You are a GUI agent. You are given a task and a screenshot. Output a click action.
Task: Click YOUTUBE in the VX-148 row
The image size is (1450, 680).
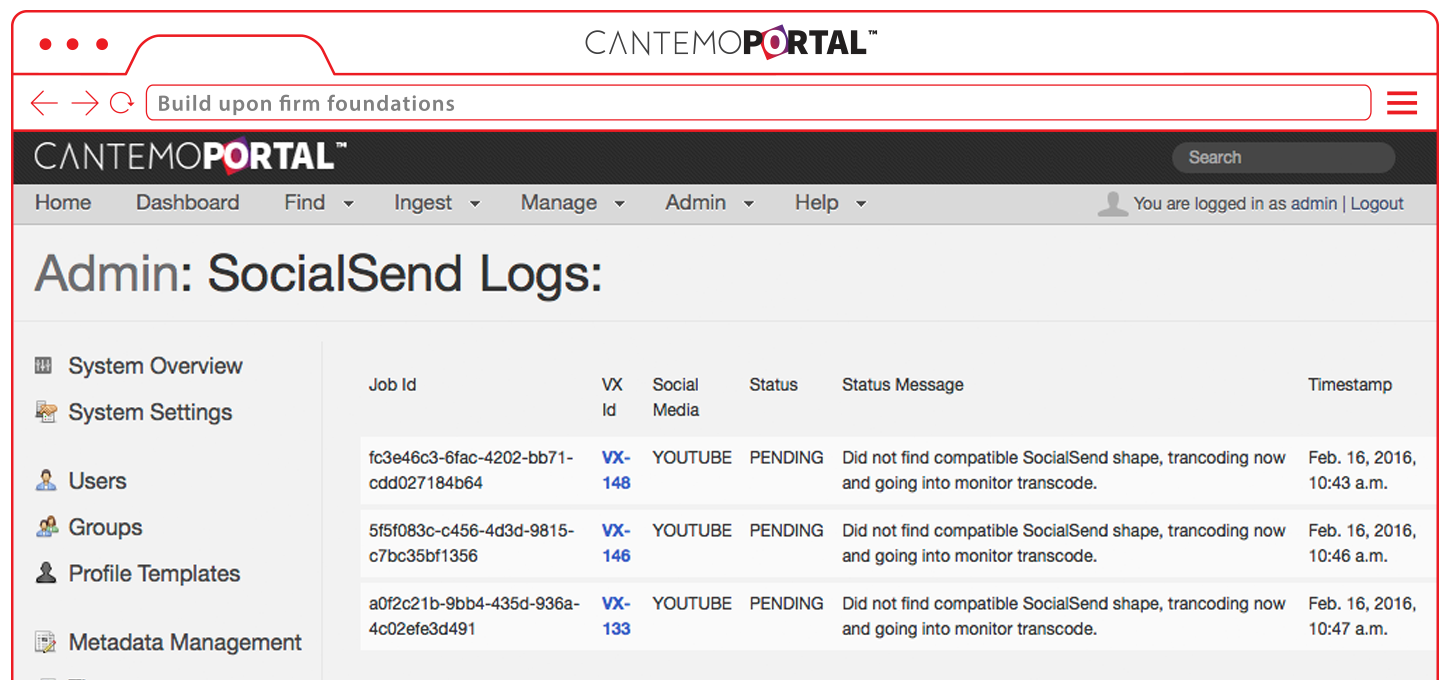pyautogui.click(x=692, y=457)
